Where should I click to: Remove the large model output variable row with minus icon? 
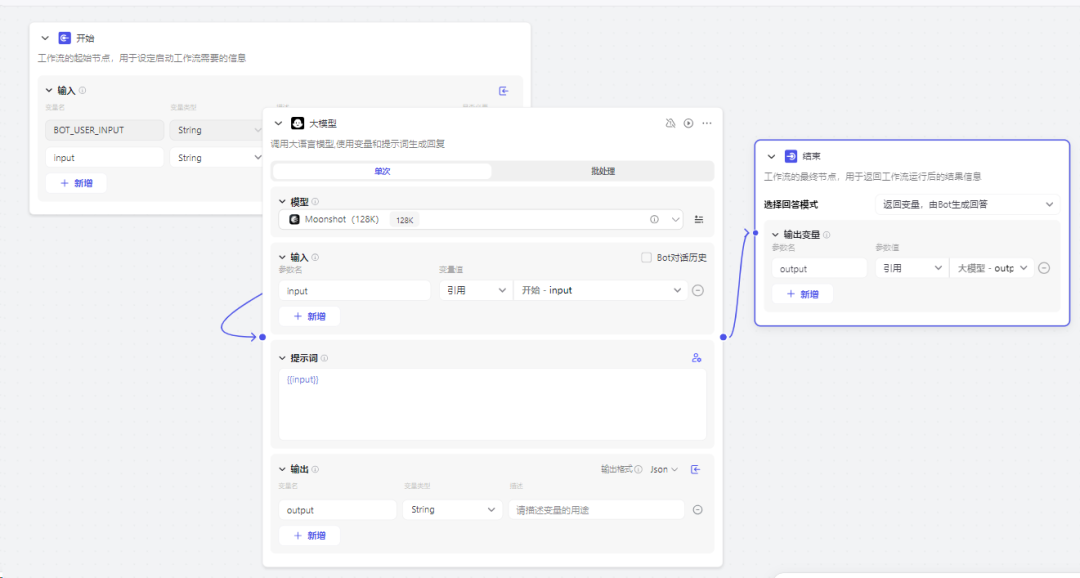[698, 510]
